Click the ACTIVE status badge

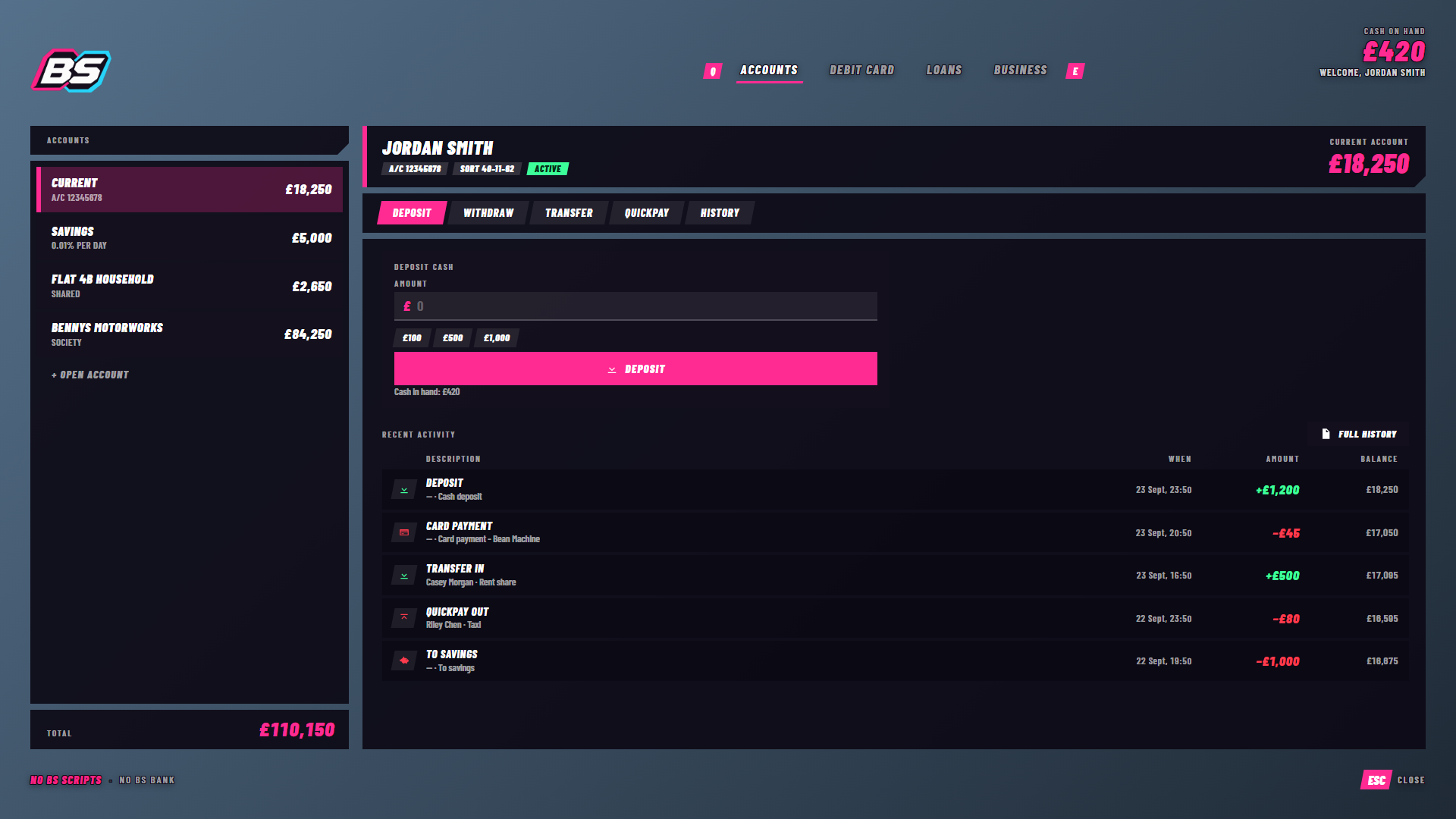pyautogui.click(x=548, y=169)
